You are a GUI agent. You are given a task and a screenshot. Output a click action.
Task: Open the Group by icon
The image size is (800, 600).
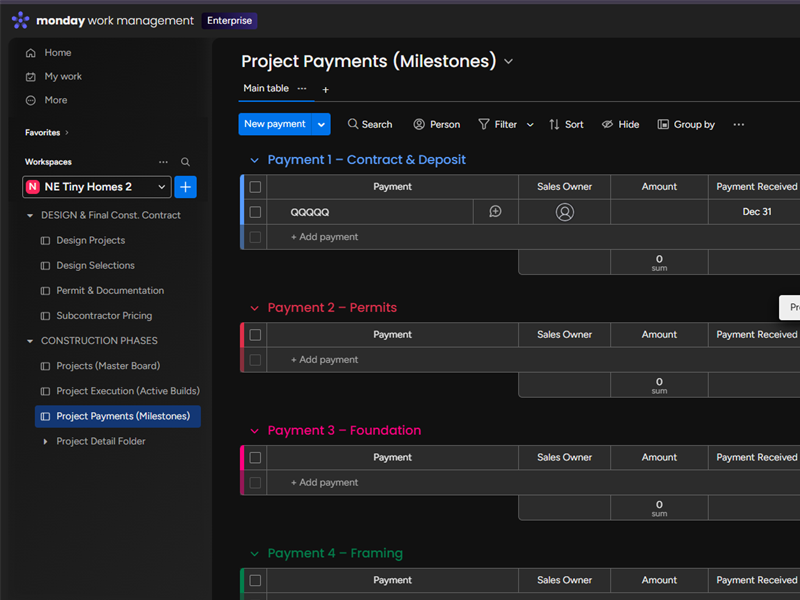[x=663, y=124]
